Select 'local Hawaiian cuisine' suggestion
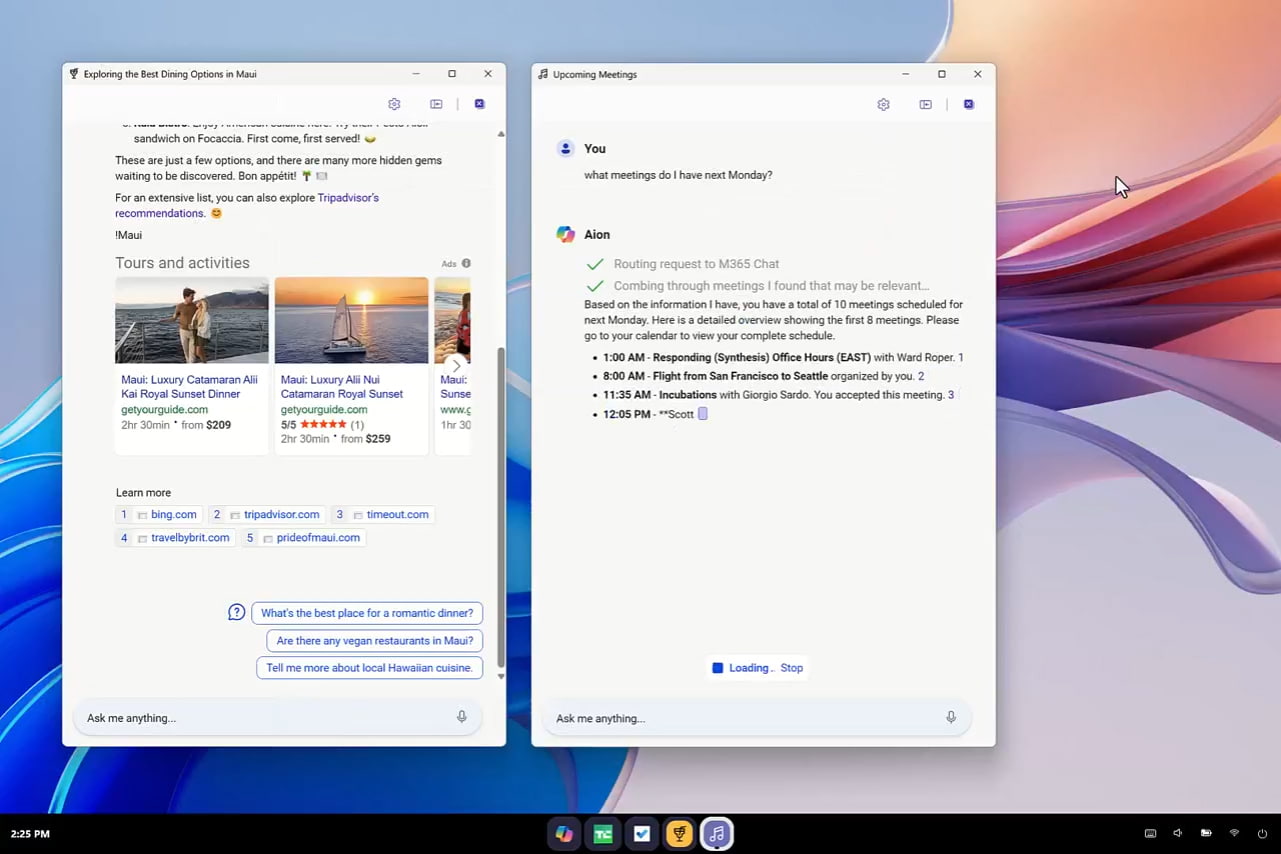1281x854 pixels. tap(370, 668)
